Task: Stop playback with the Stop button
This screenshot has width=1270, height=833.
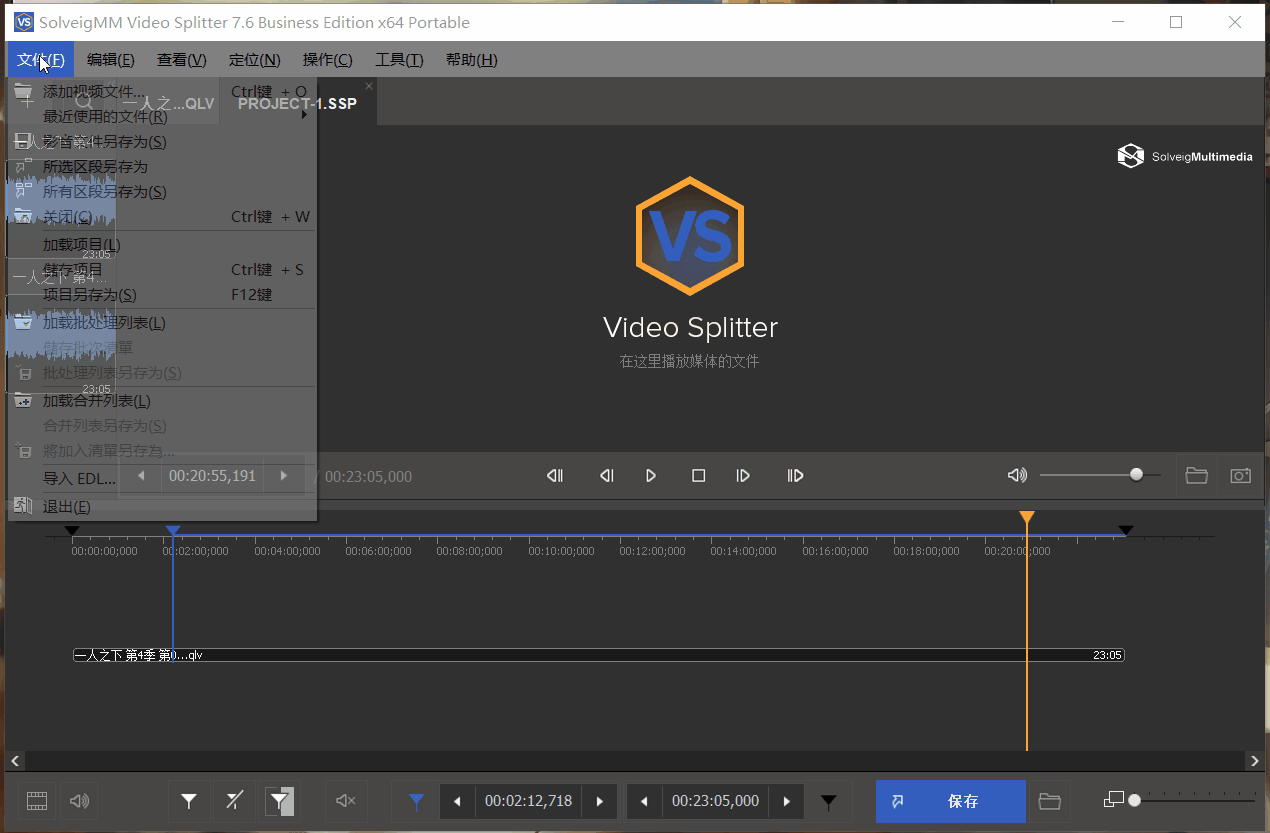Action: point(699,476)
